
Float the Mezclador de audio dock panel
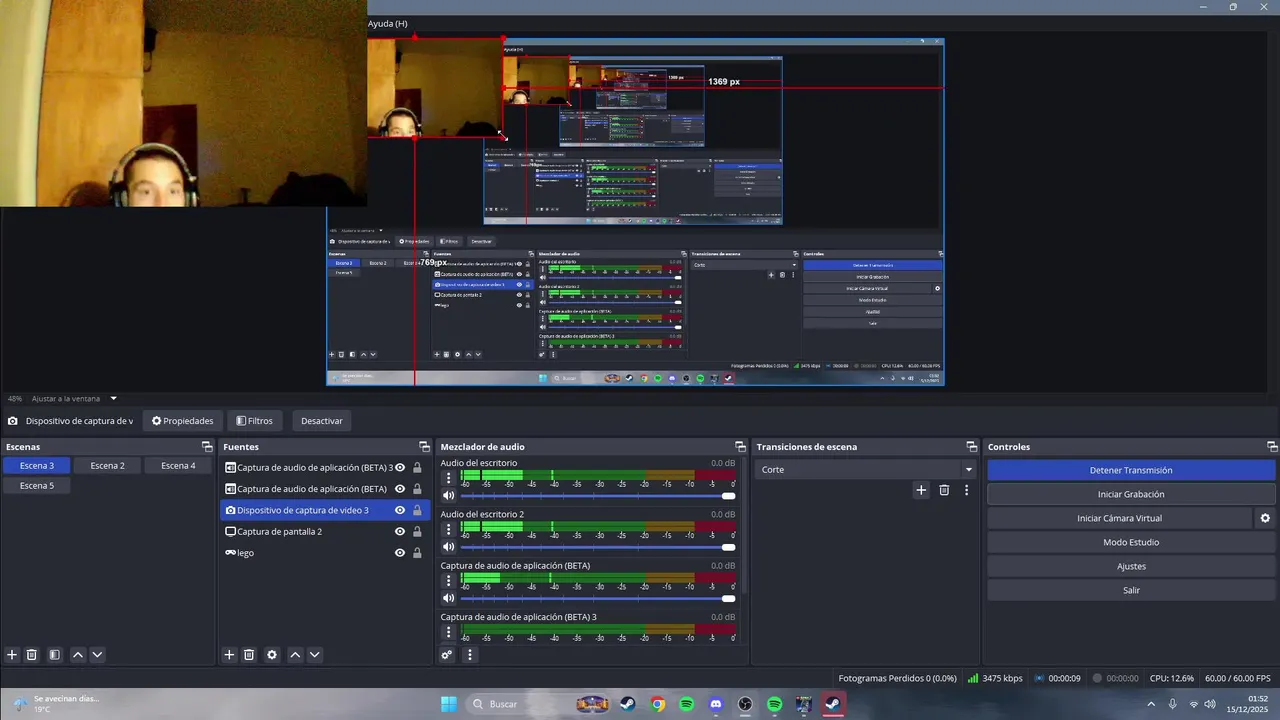[740, 447]
